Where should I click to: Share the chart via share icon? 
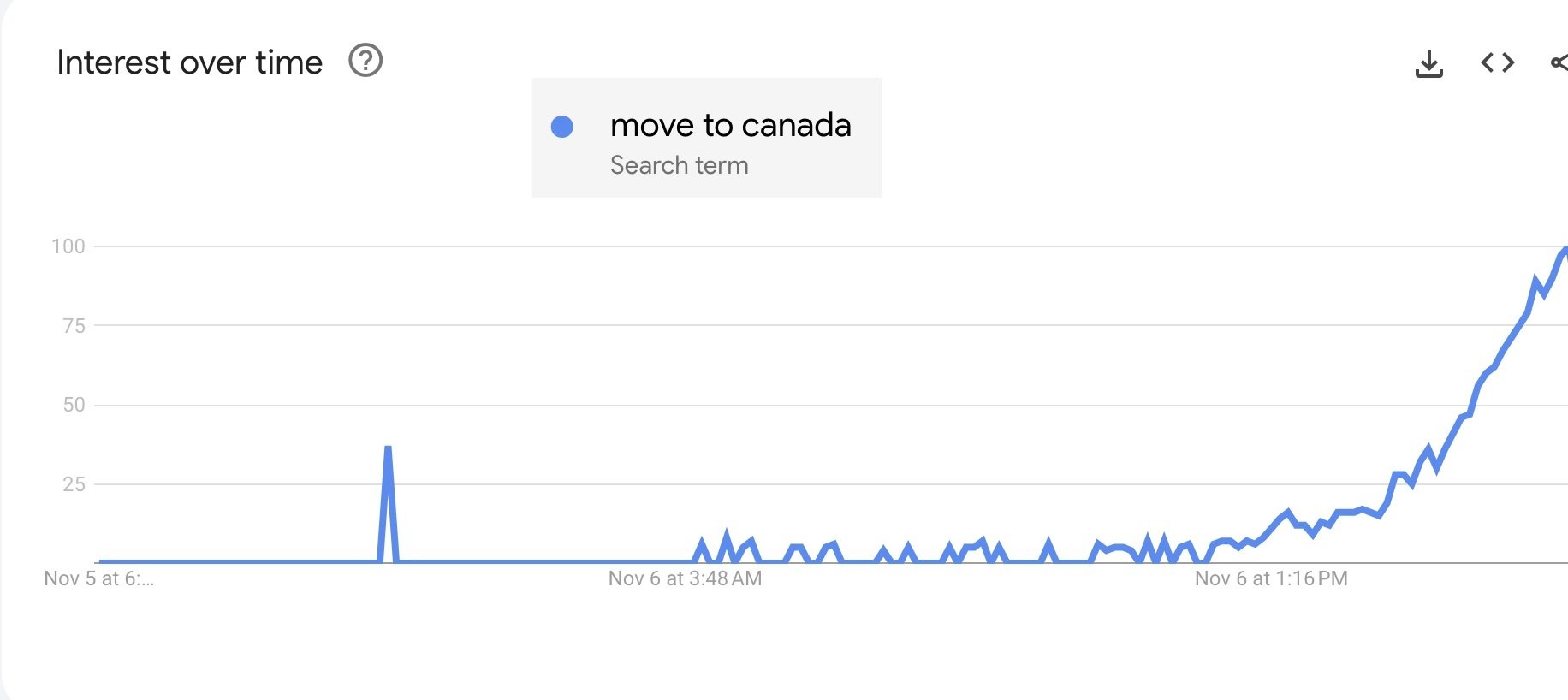tap(1559, 62)
